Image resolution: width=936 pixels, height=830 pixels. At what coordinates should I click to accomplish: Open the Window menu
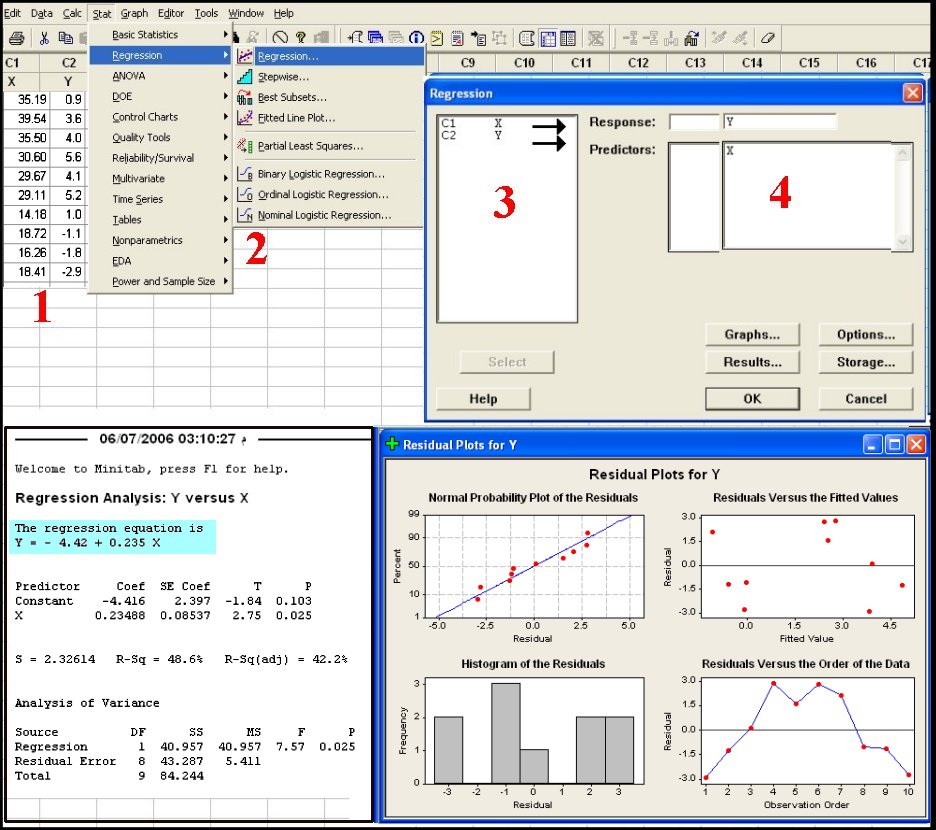point(246,13)
